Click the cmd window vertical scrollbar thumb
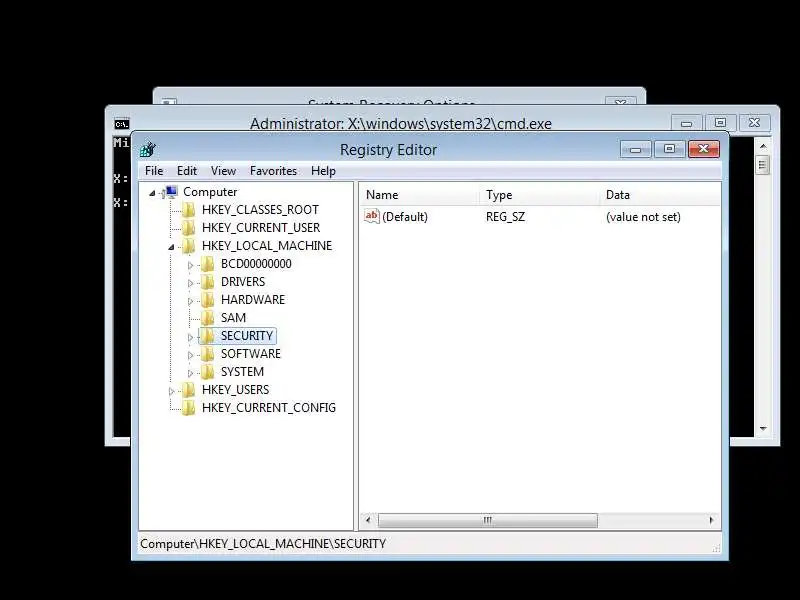Image resolution: width=800 pixels, height=600 pixels. point(763,165)
